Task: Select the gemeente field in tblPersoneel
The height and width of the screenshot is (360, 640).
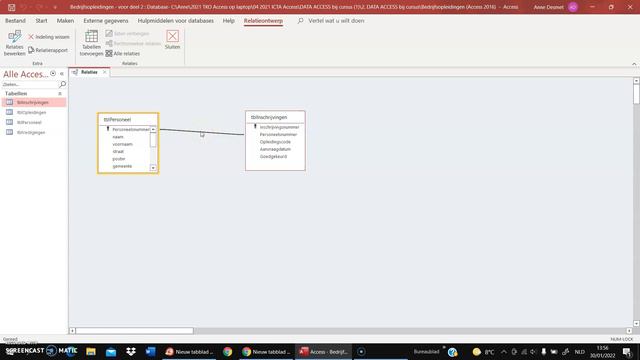Action: coord(122,166)
